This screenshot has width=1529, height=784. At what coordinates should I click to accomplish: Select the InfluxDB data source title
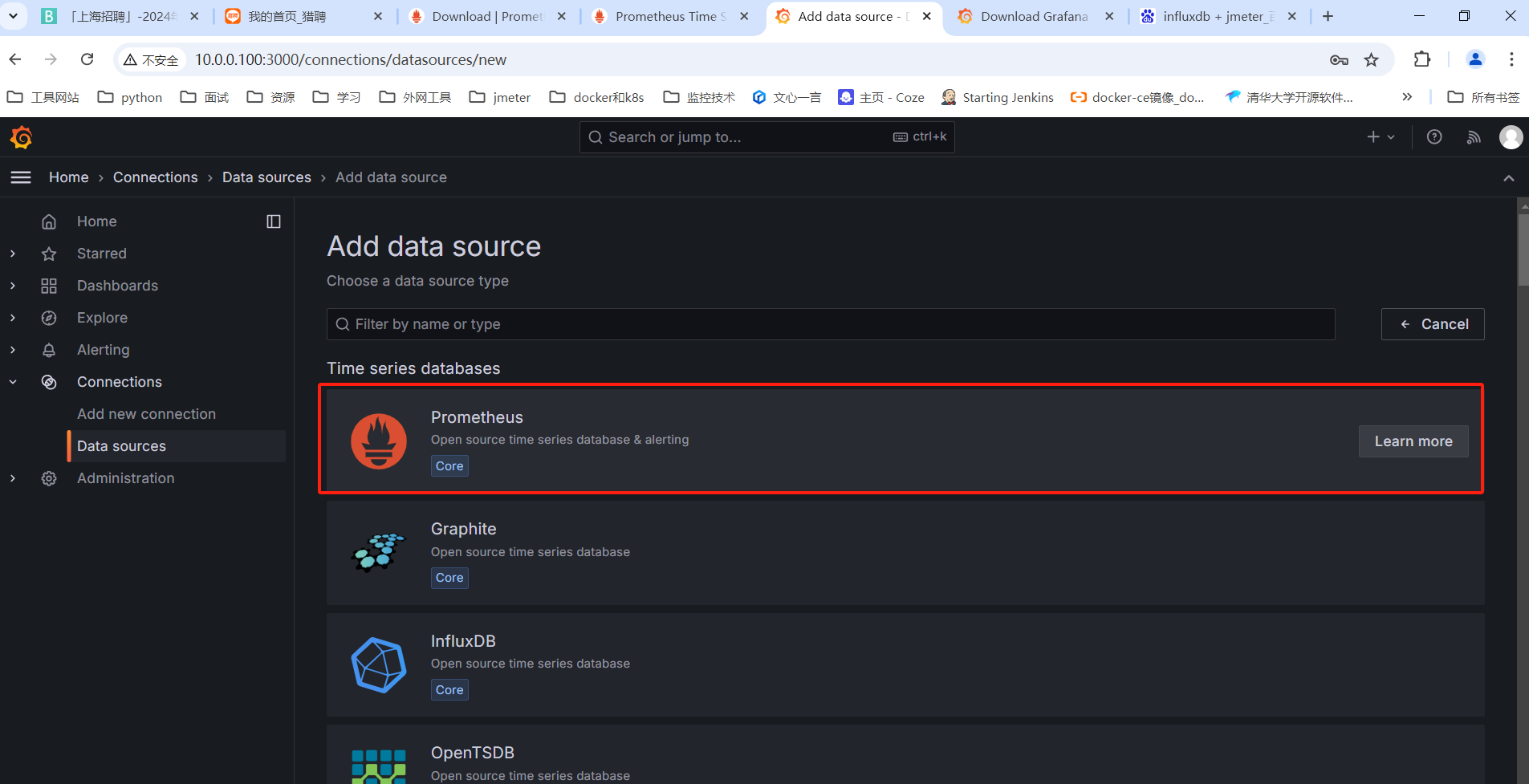463,641
